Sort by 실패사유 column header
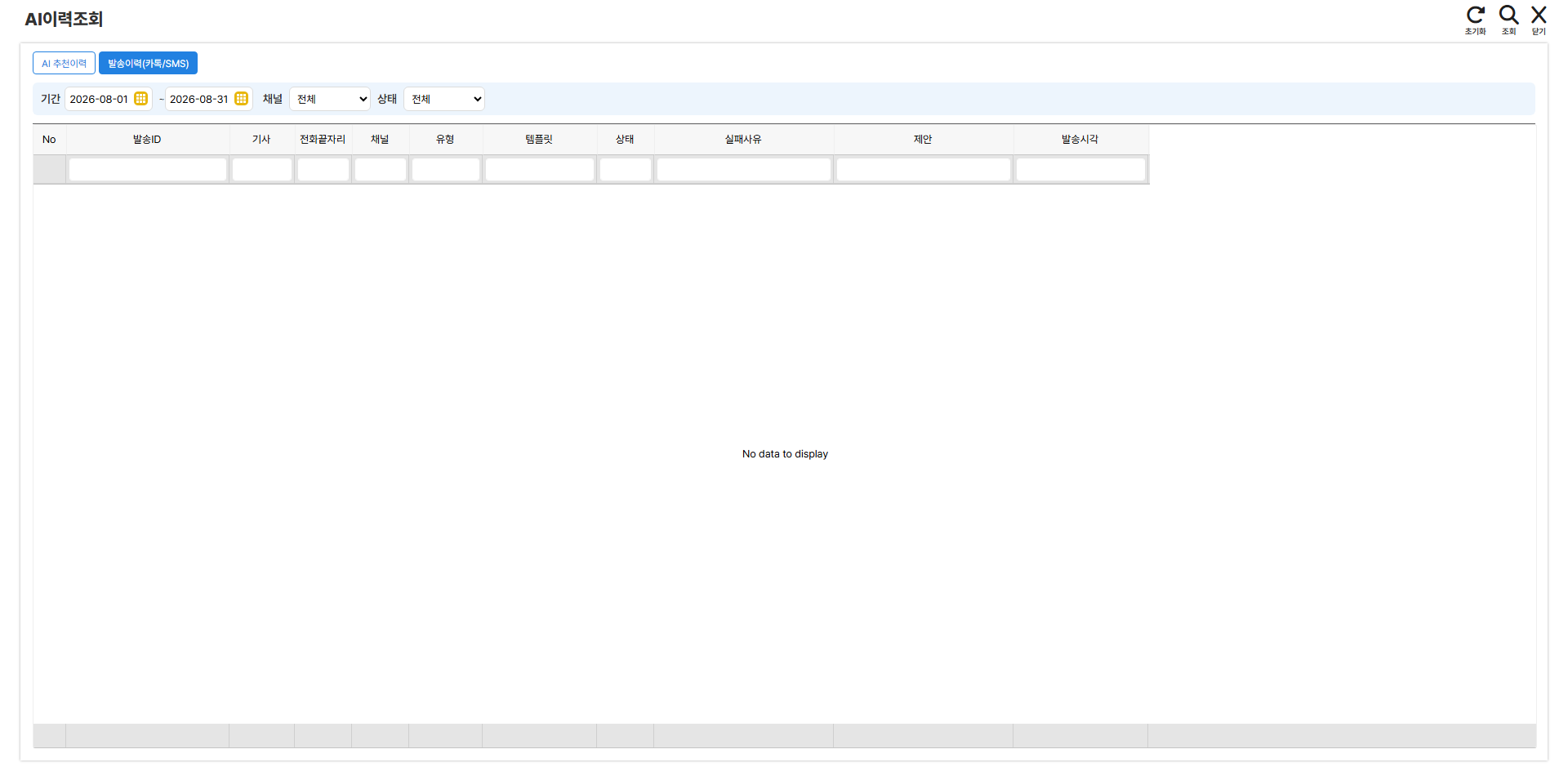The height and width of the screenshot is (776, 1568). [x=743, y=140]
